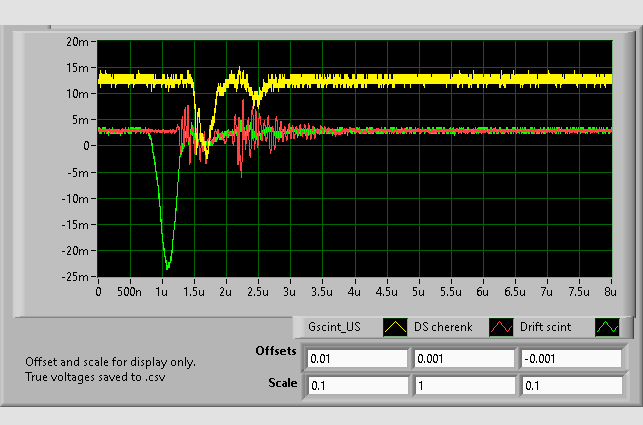Image resolution: width=643 pixels, height=425 pixels.
Task: Click the Gscint_US offset field showing 0.01
Action: point(357,358)
